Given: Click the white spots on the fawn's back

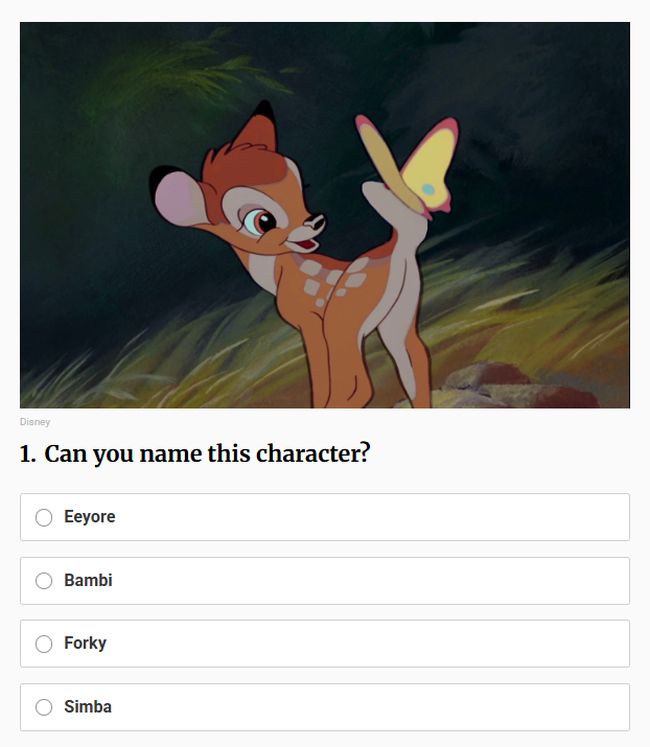Looking at the screenshot, I should [x=329, y=282].
